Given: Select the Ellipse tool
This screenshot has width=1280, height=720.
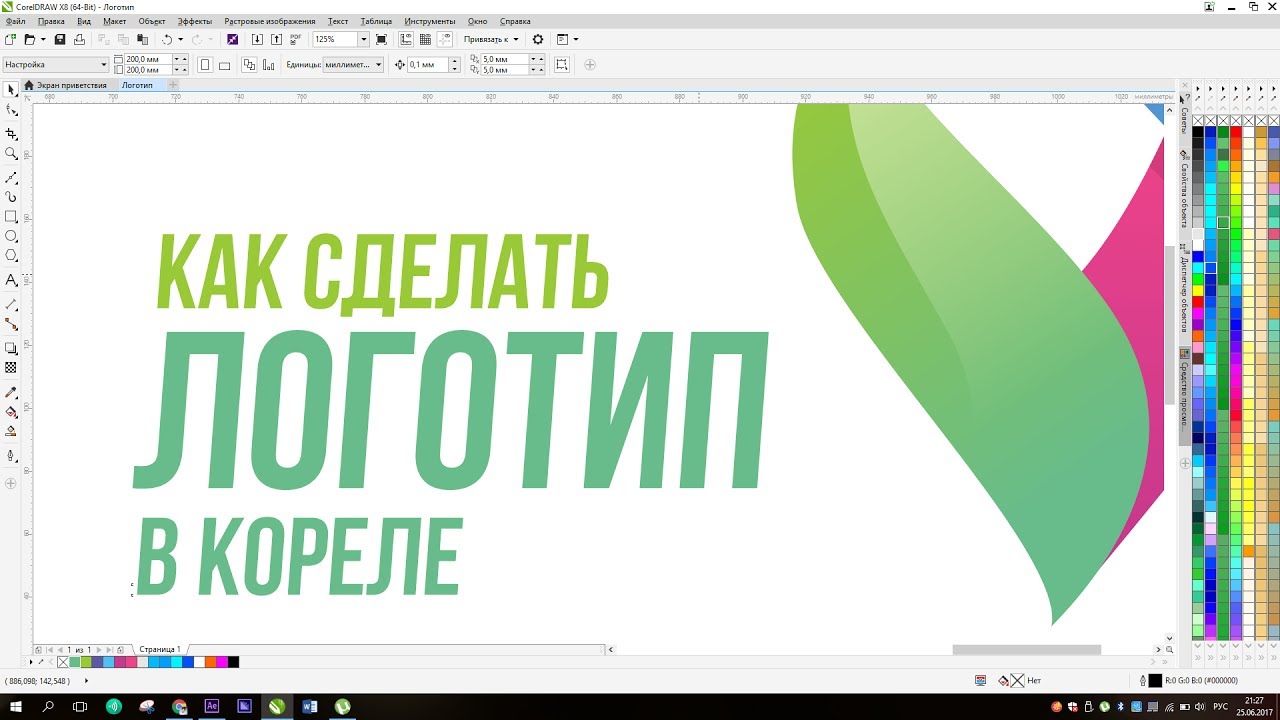Looking at the screenshot, I should (x=12, y=236).
